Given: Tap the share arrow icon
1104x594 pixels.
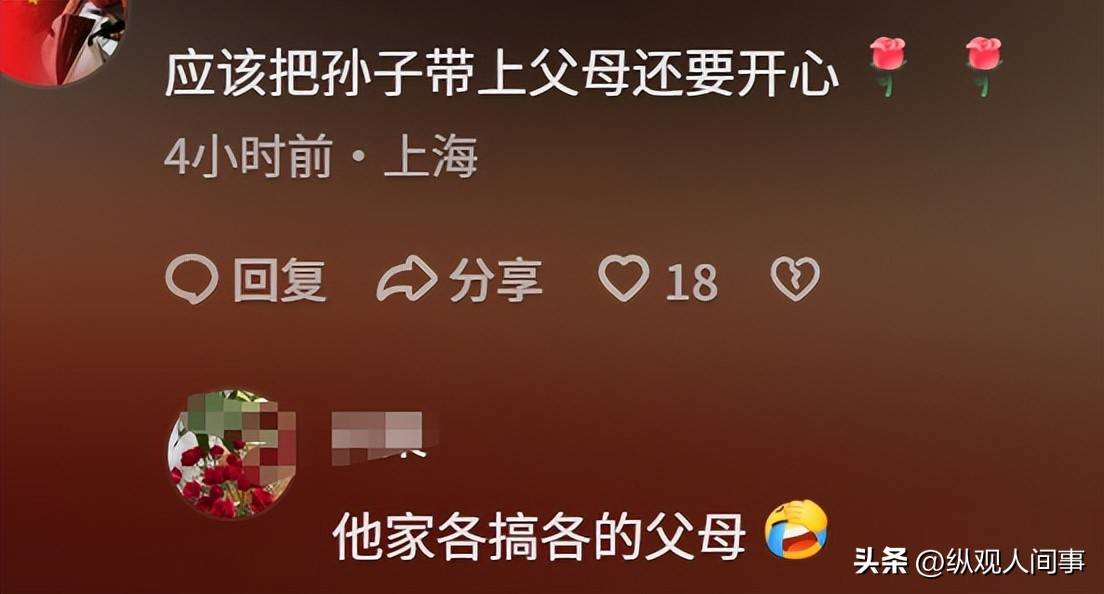Looking at the screenshot, I should 407,279.
